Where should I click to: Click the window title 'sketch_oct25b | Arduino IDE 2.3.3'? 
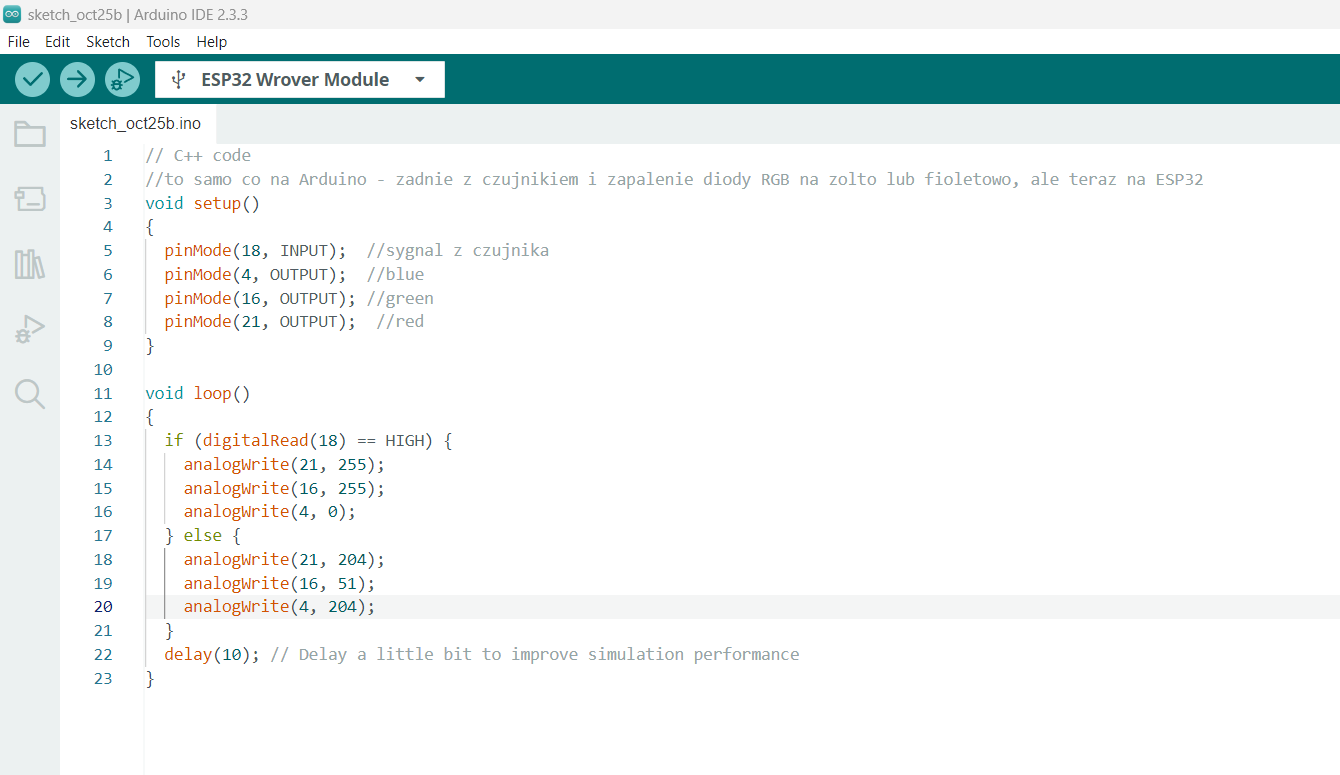(x=139, y=13)
